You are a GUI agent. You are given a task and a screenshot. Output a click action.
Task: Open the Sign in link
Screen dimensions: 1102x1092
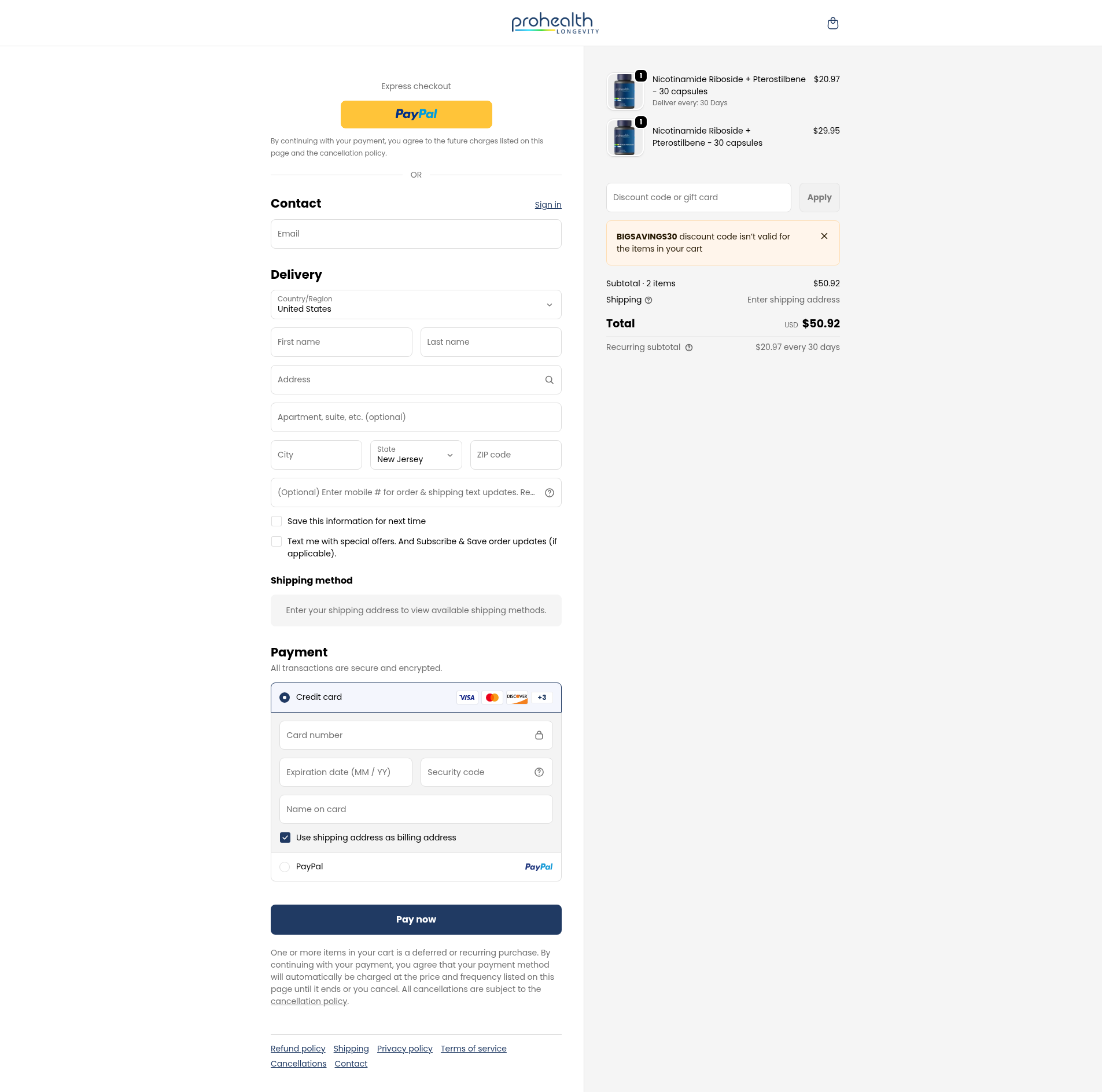[547, 205]
